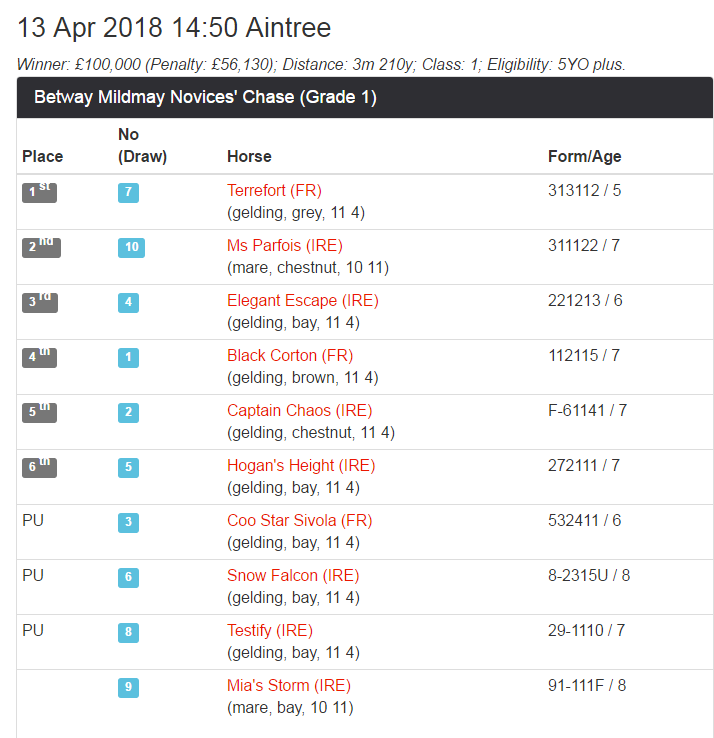Open the Mia's Storm (IRE) link
This screenshot has width=714, height=738.
click(x=289, y=685)
